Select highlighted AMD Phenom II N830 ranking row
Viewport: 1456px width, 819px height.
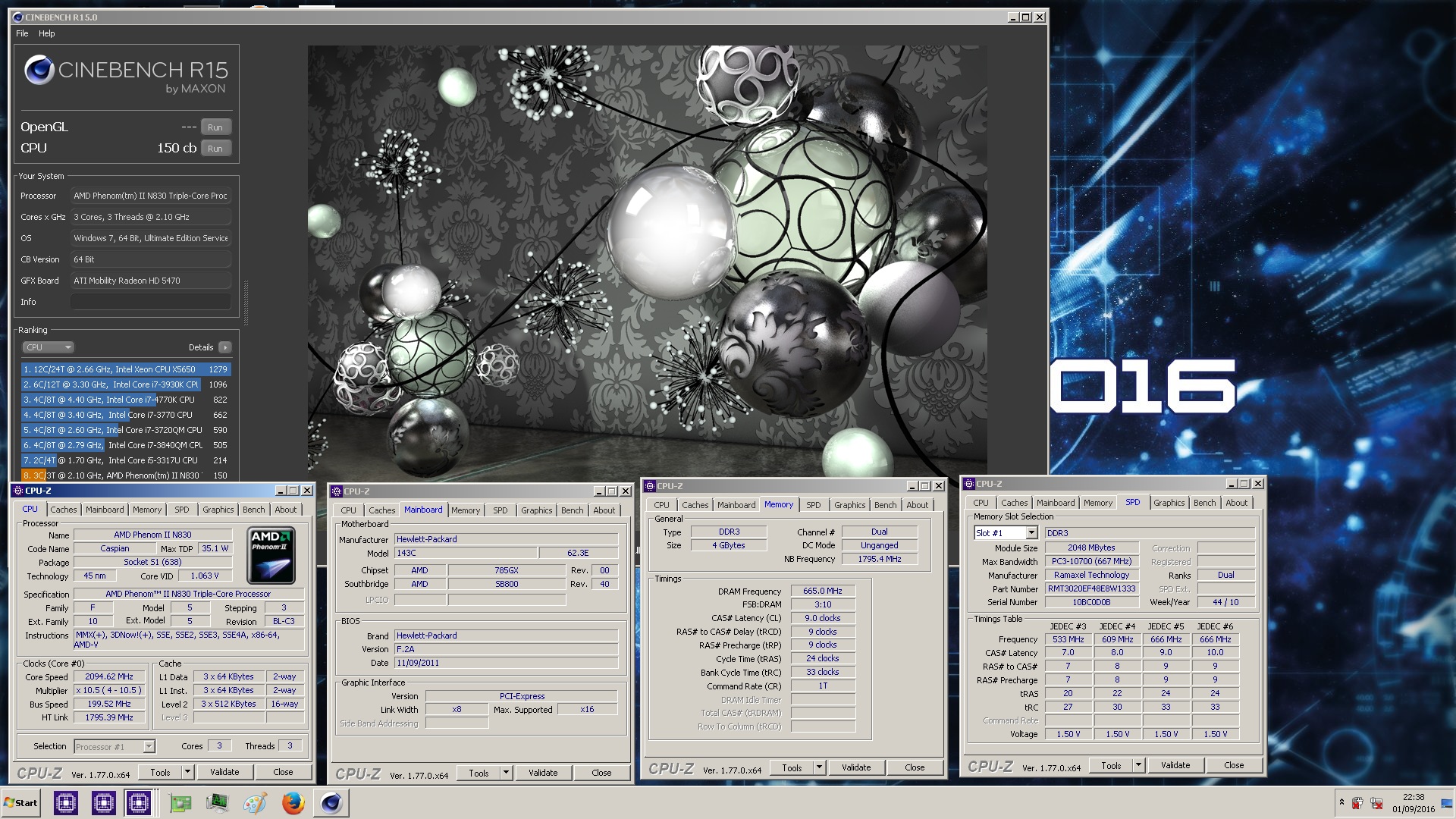point(126,475)
